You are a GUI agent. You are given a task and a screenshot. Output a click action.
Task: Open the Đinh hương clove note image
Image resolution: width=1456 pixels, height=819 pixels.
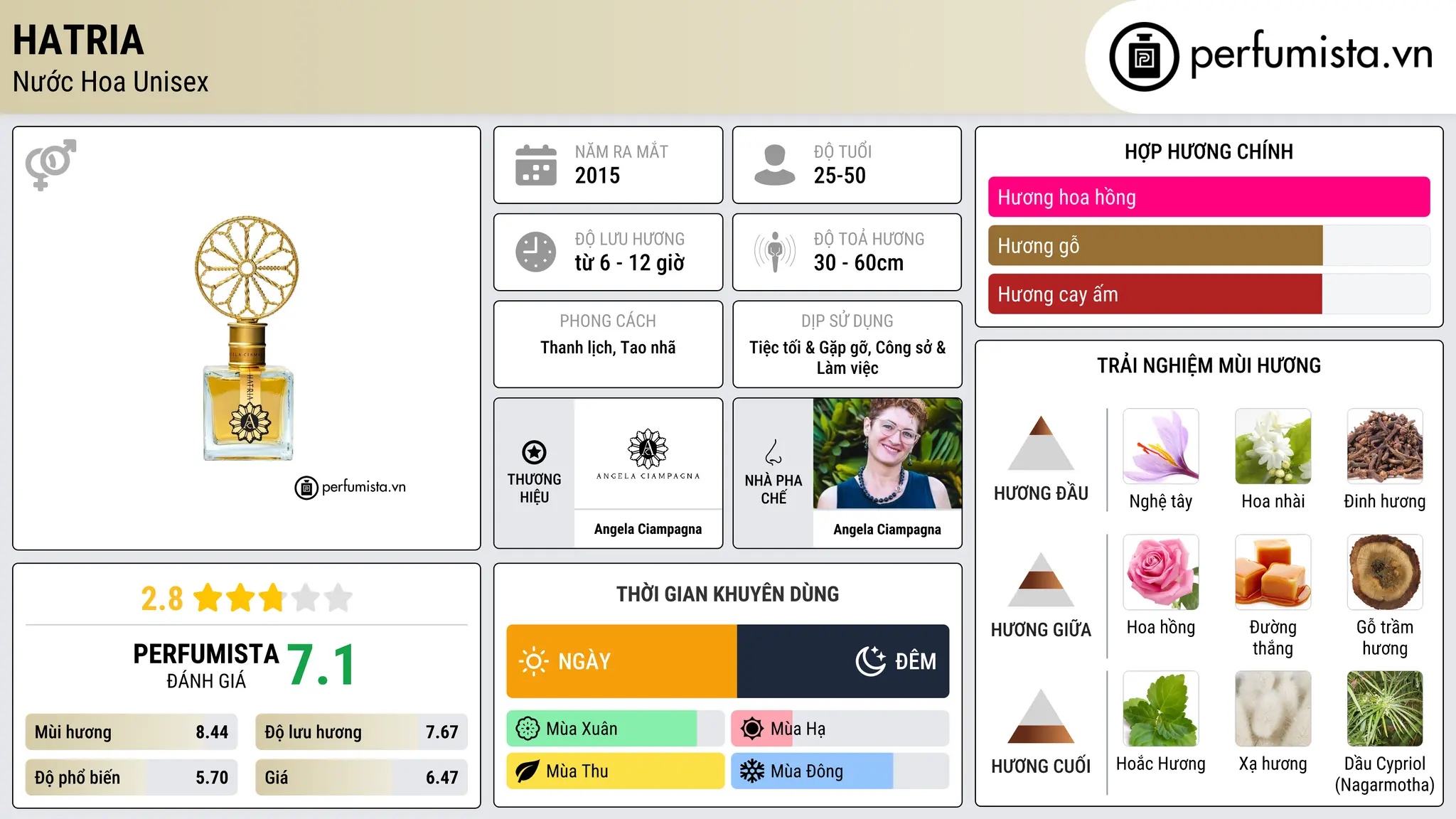click(x=1385, y=446)
